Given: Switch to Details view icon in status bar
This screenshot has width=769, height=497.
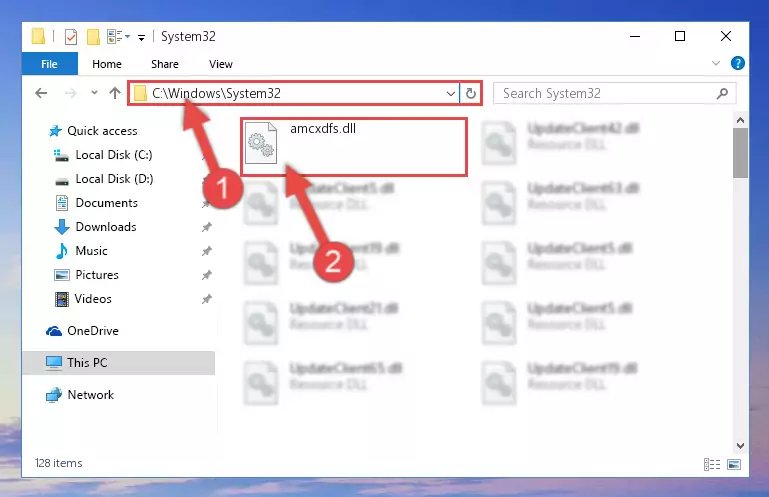Looking at the screenshot, I should coord(712,464).
